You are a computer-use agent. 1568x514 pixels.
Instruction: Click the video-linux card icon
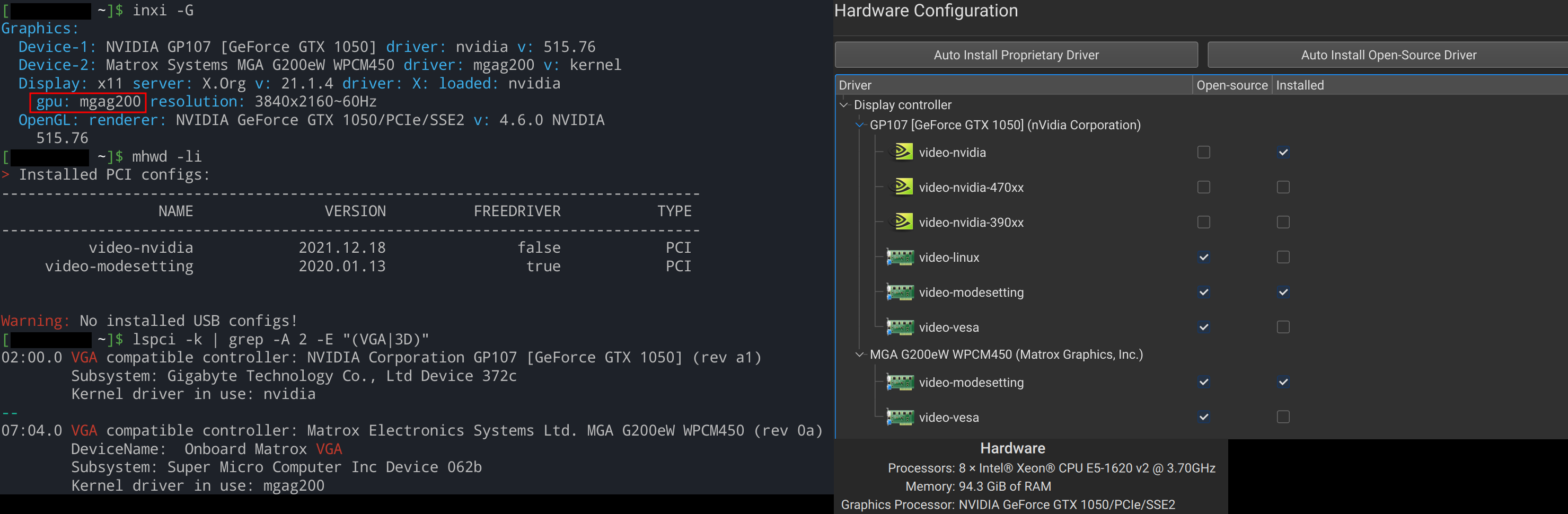click(900, 258)
